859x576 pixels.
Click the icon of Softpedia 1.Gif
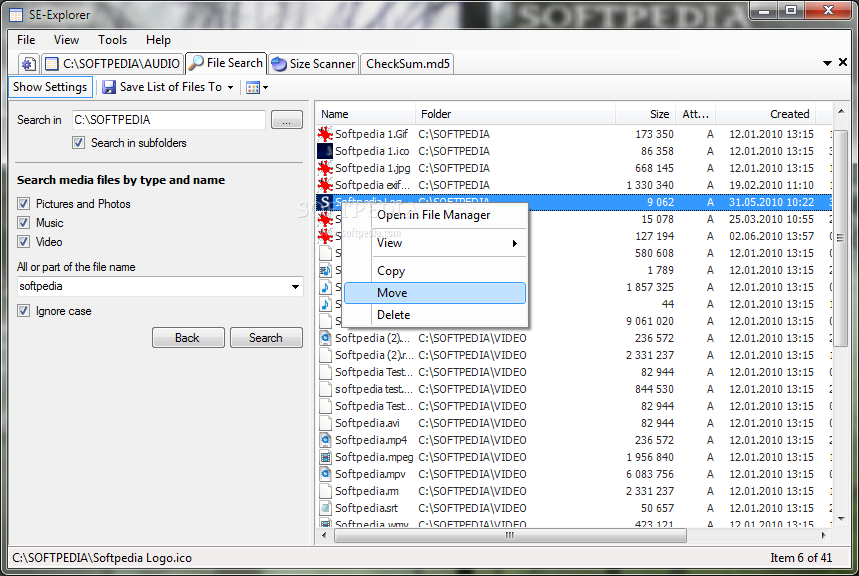(x=325, y=134)
